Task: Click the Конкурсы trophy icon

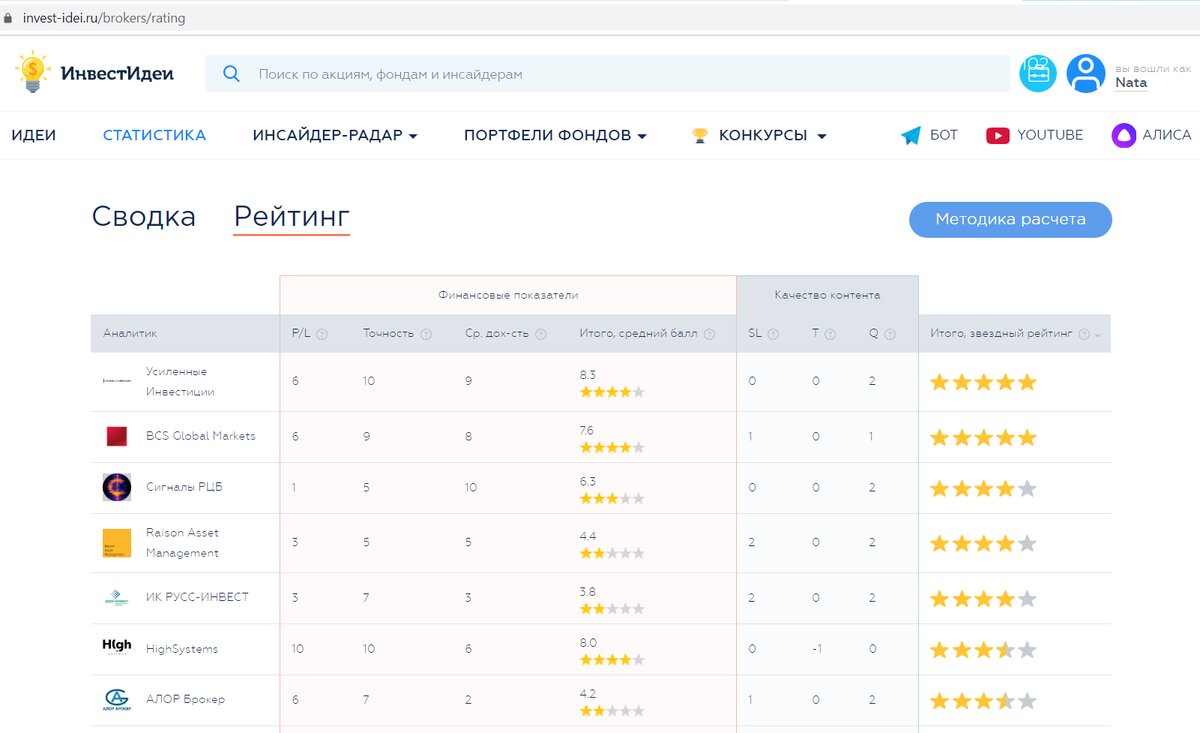Action: 700,135
